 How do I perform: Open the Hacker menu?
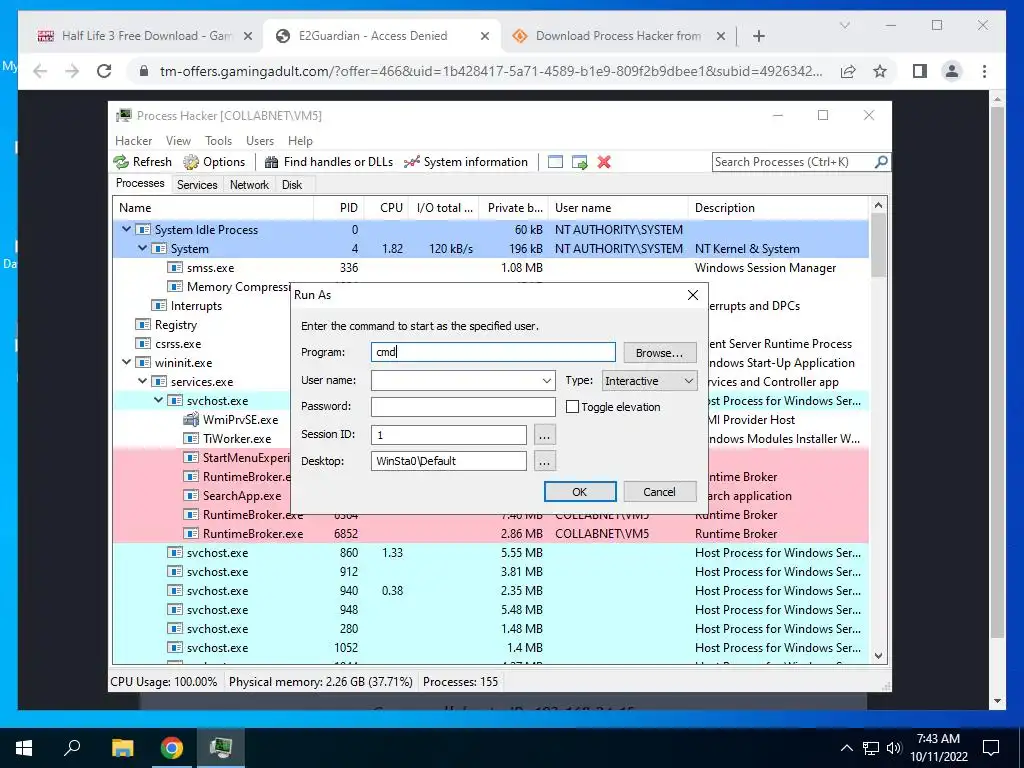coord(133,140)
